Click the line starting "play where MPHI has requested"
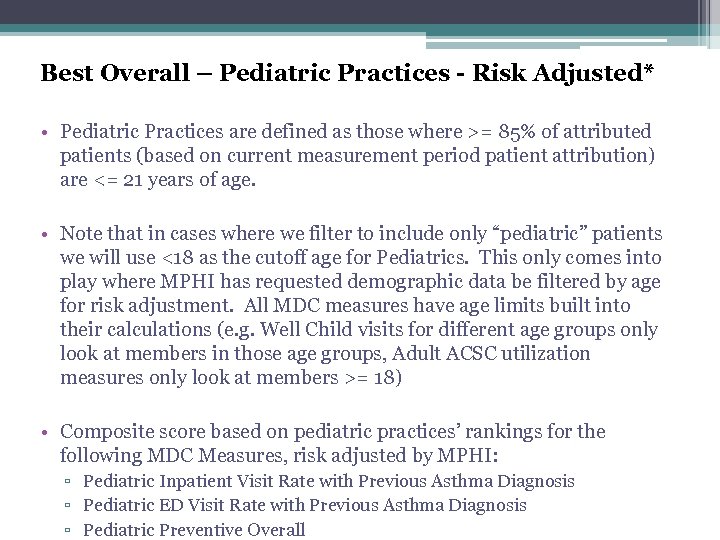This screenshot has width=720, height=540. point(360,281)
